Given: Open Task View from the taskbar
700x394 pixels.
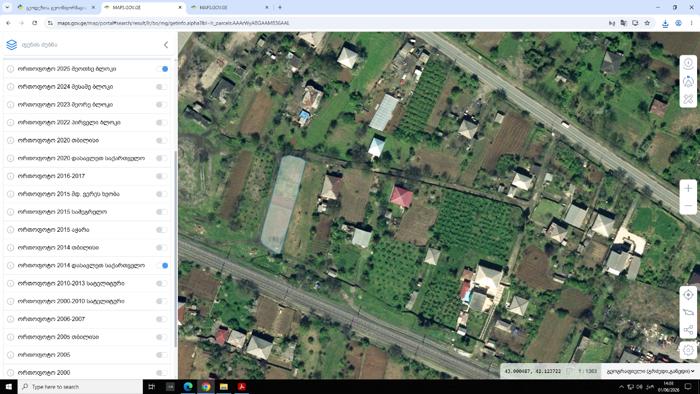Looking at the screenshot, I should 152,386.
